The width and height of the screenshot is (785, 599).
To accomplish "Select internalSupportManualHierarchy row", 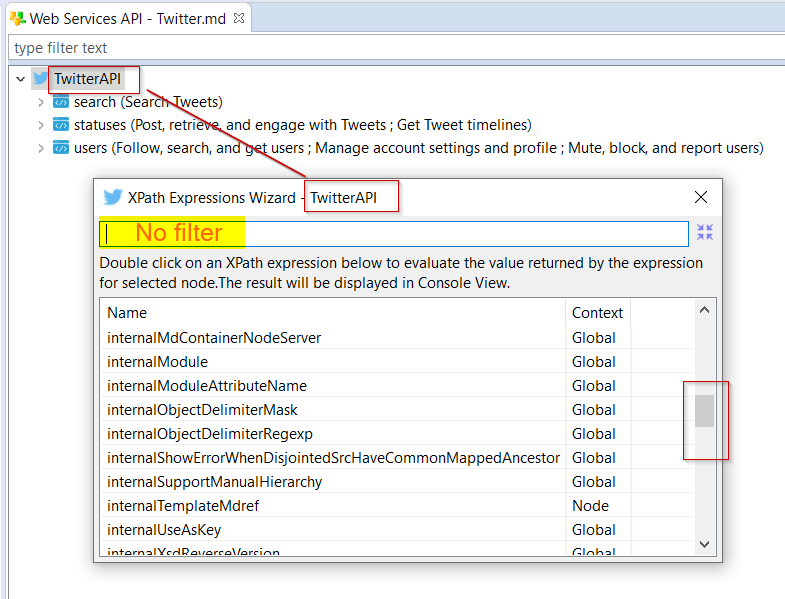I will click(x=397, y=482).
